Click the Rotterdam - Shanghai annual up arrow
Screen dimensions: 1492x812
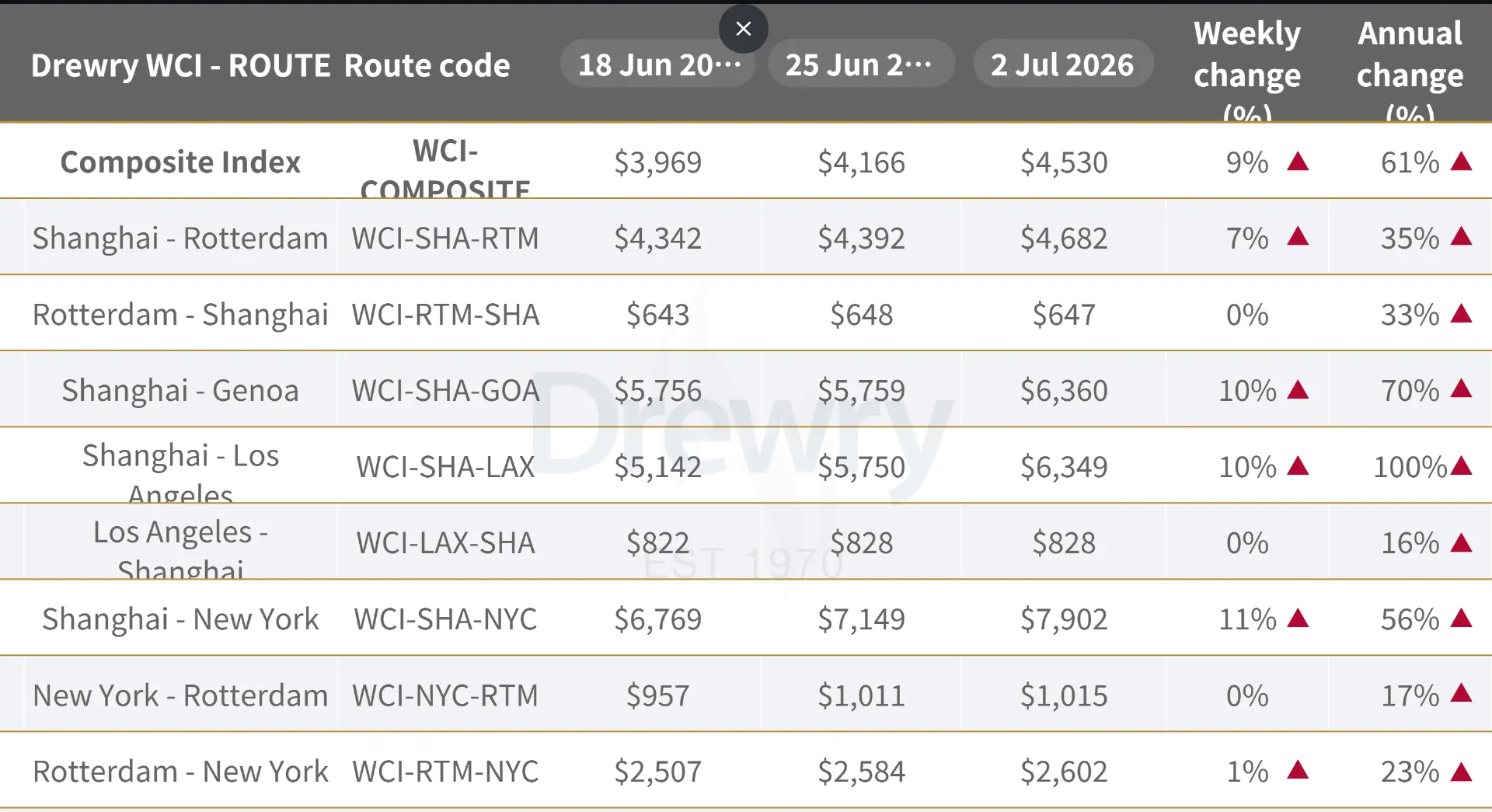click(1462, 313)
